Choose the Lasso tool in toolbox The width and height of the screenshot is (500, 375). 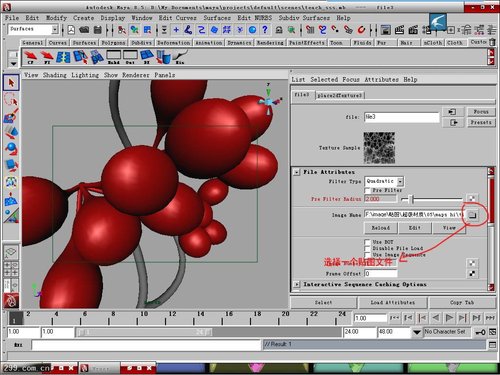click(x=11, y=99)
